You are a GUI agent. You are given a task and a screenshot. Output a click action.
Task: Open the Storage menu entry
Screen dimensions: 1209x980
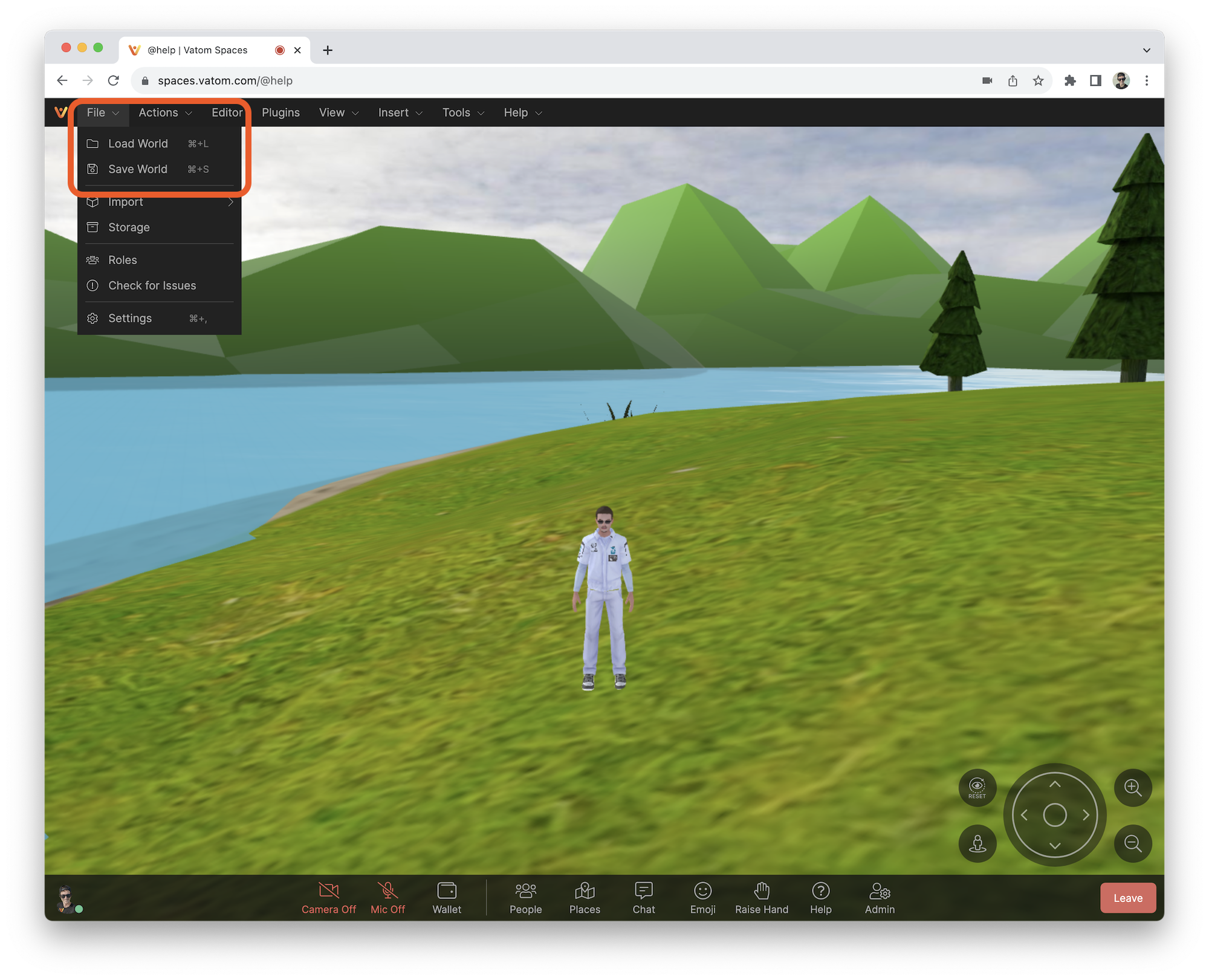point(160,227)
